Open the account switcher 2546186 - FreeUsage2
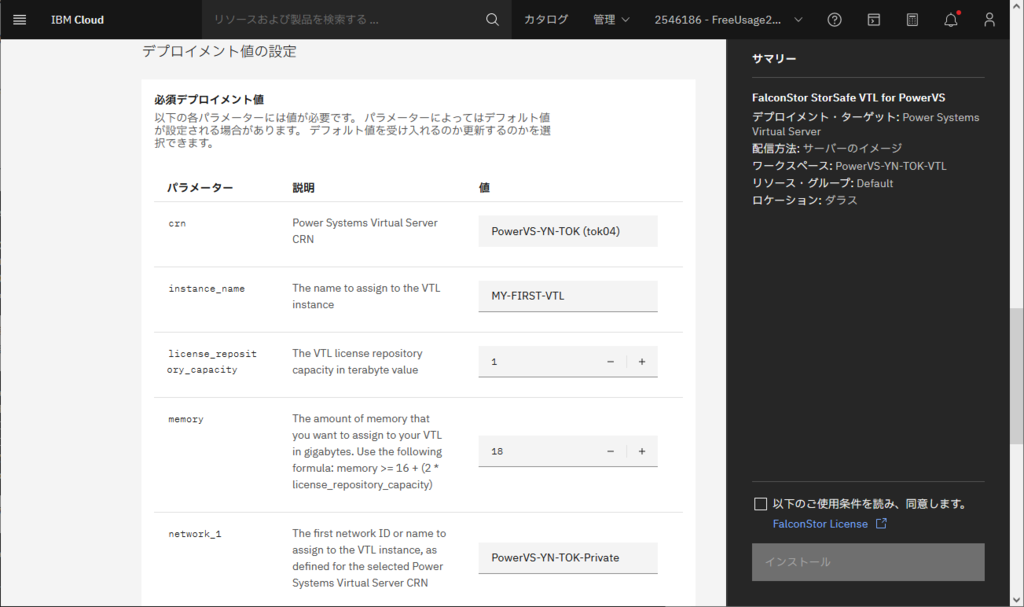 728,20
